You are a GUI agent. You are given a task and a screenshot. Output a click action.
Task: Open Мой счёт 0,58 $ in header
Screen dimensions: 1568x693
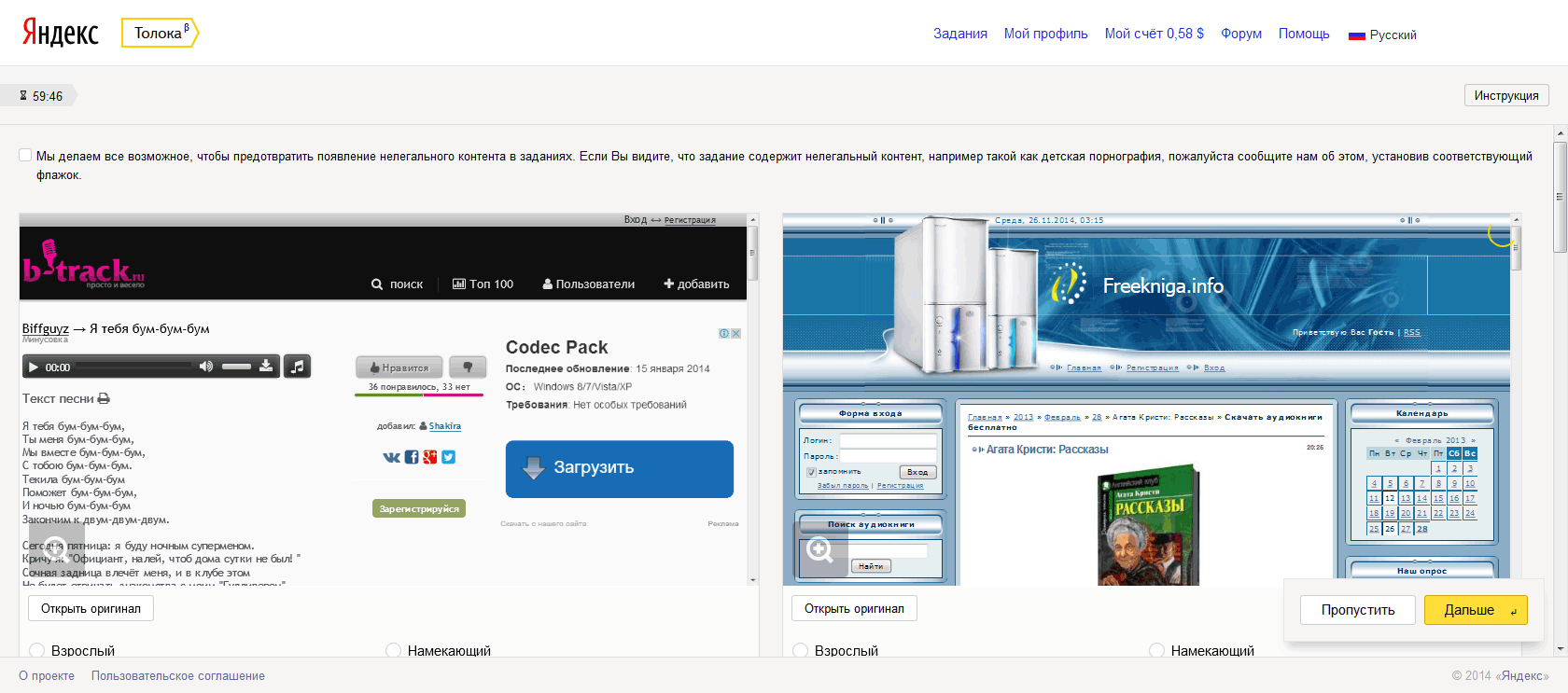[x=1155, y=34]
